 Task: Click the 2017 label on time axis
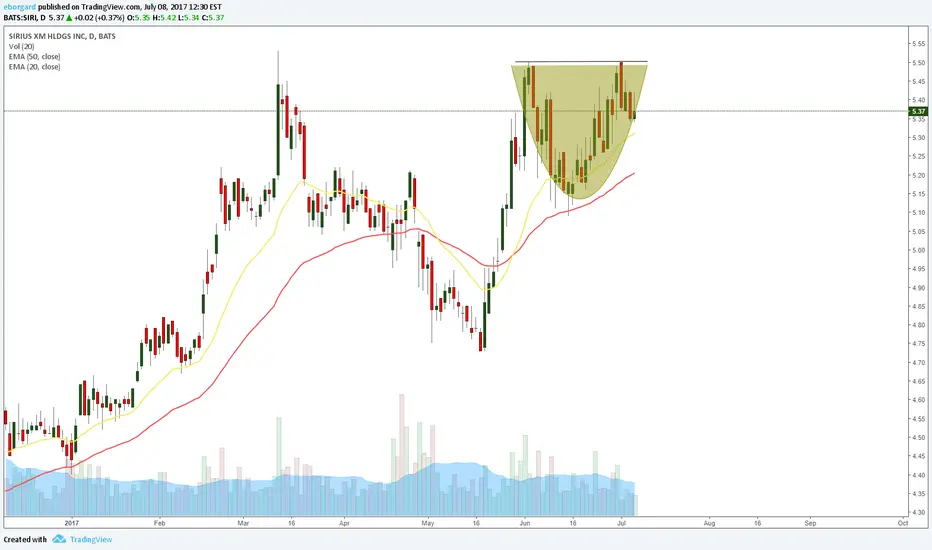pos(72,523)
